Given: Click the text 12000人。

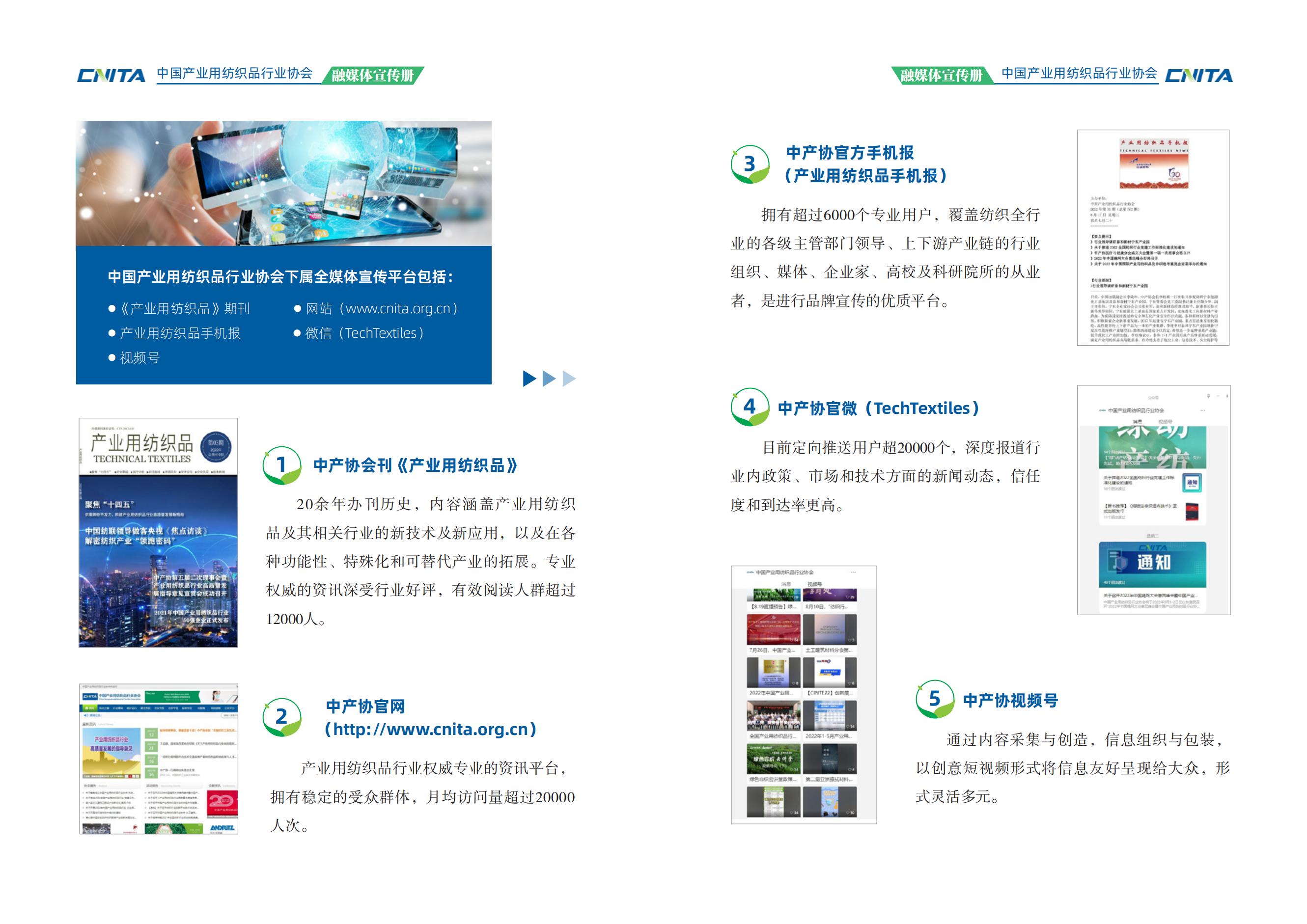Looking at the screenshot, I should 296,619.
